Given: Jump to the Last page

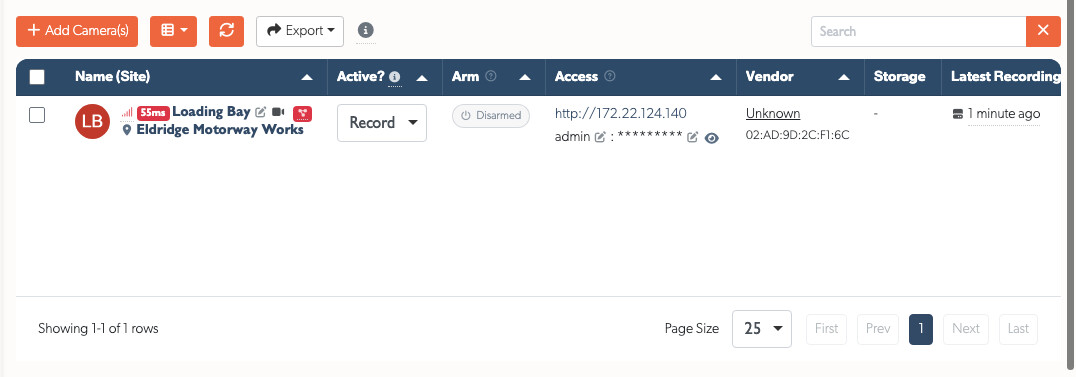Looking at the screenshot, I should coord(1018,329).
